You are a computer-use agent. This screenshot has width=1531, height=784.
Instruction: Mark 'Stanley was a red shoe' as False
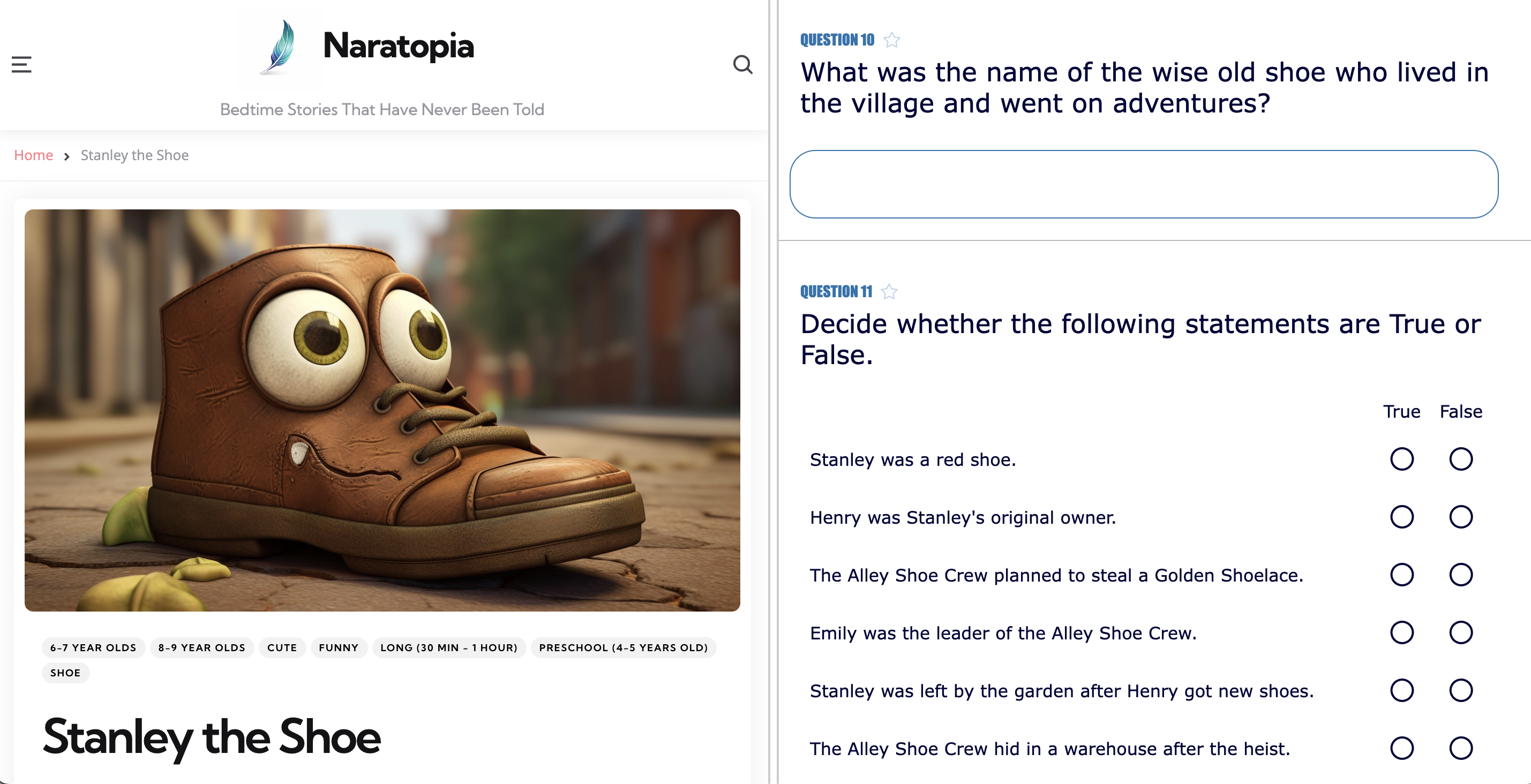[x=1460, y=458]
